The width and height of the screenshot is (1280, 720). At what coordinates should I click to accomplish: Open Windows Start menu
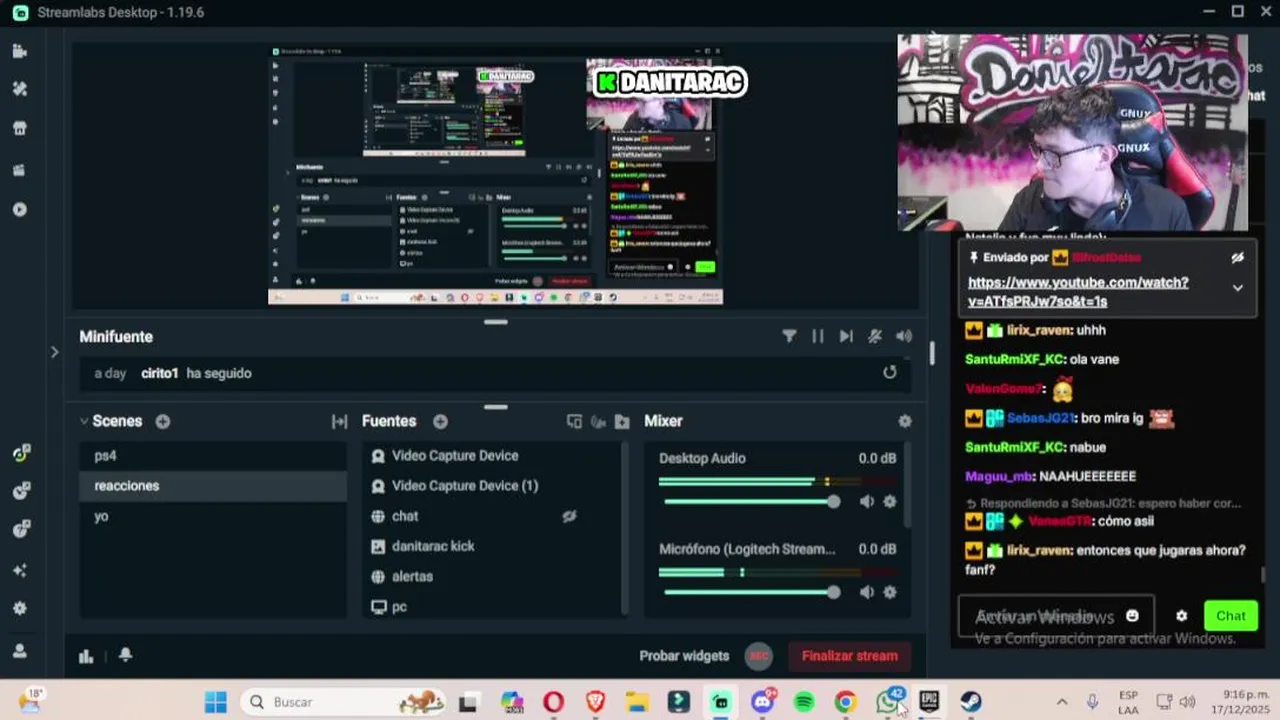[216, 702]
